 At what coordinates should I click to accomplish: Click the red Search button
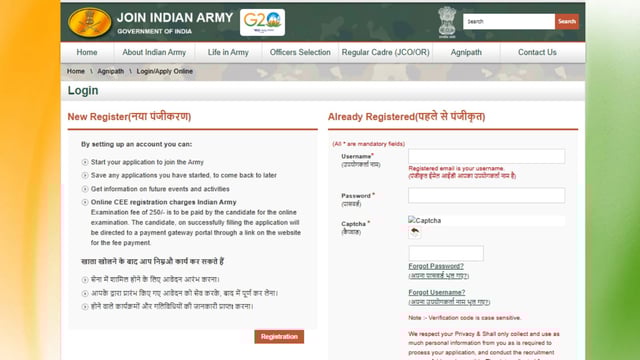[x=567, y=21]
